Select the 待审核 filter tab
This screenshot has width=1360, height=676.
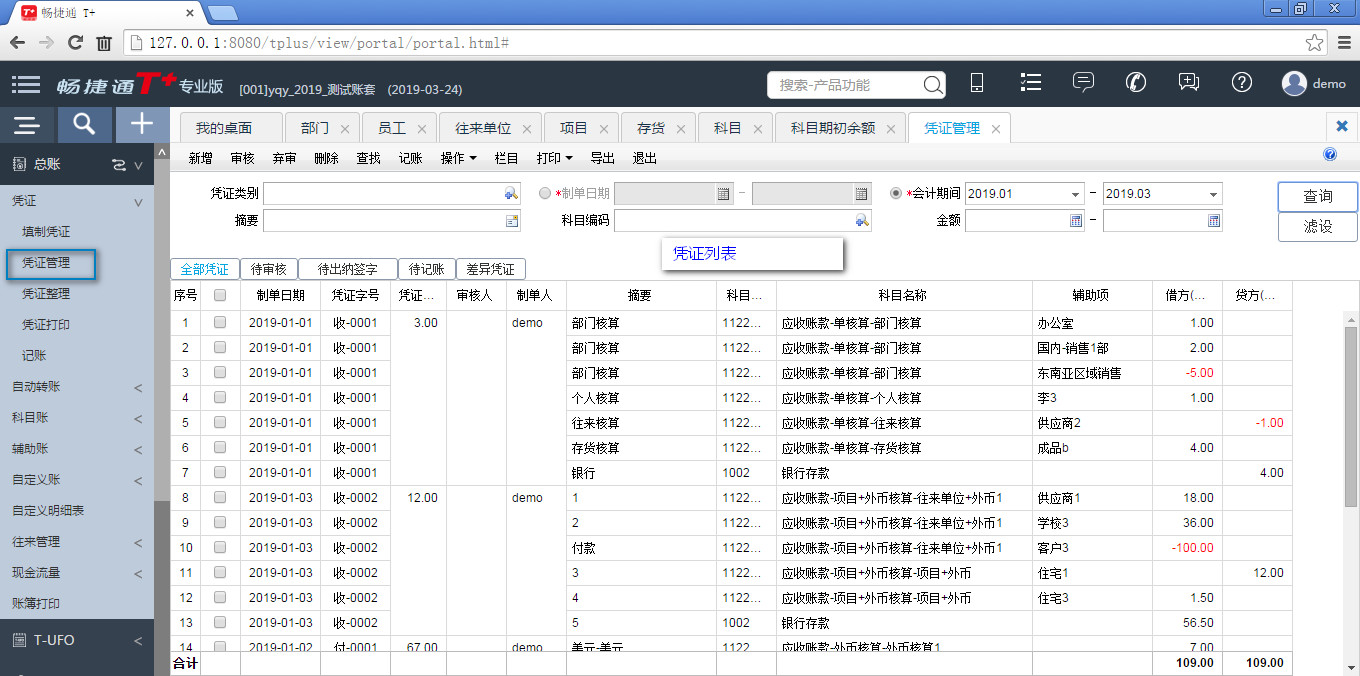269,269
